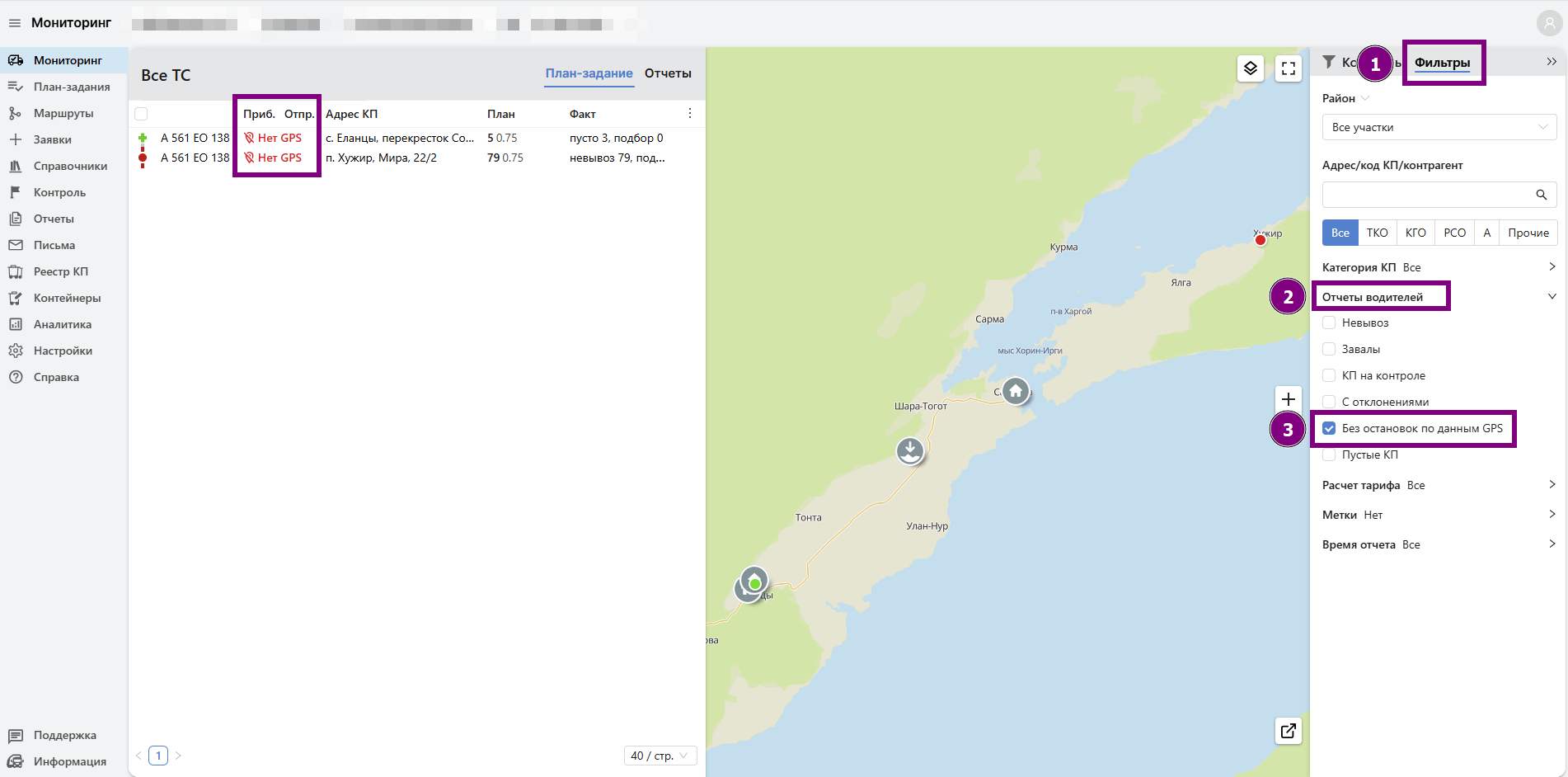The height and width of the screenshot is (777, 1568).
Task: Open Контейнеры in the sidebar
Action: [67, 298]
